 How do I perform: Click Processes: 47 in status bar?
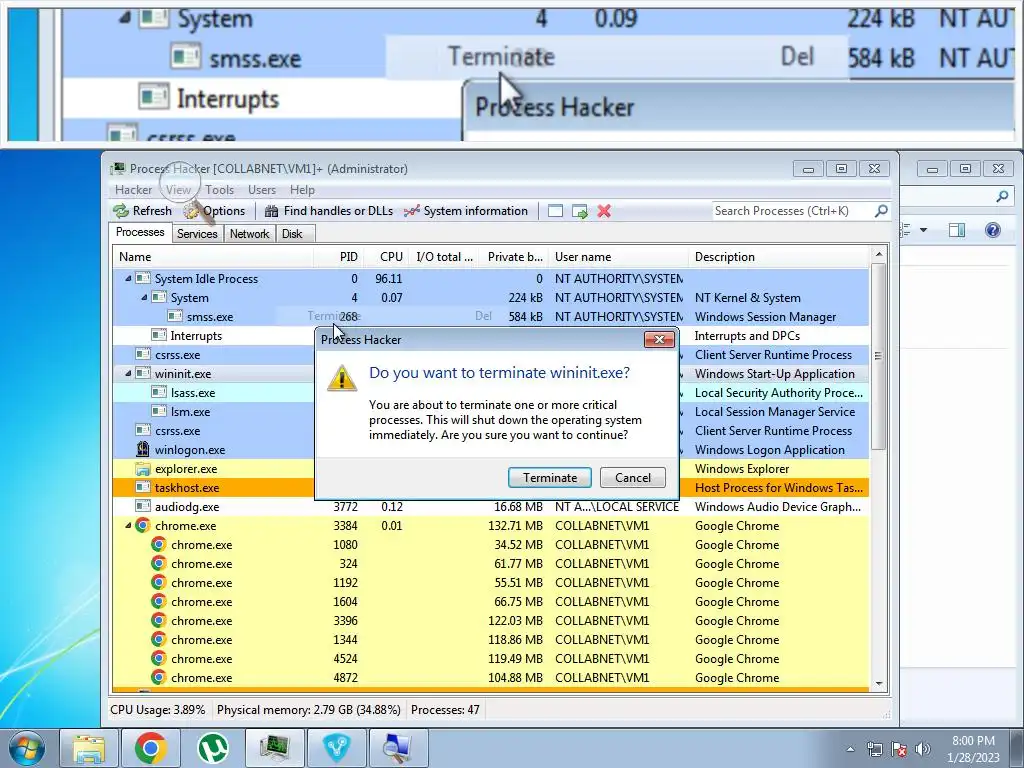[x=445, y=710]
